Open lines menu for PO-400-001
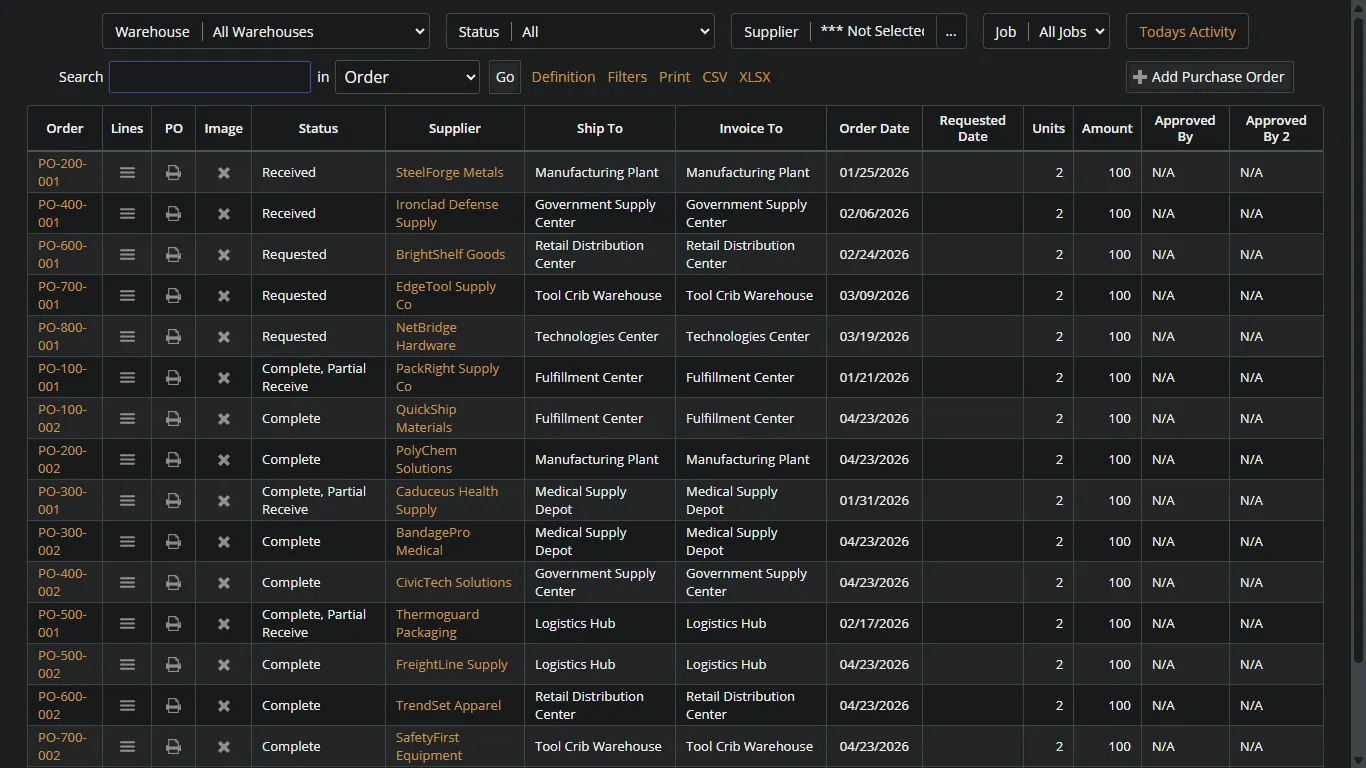 tap(127, 214)
